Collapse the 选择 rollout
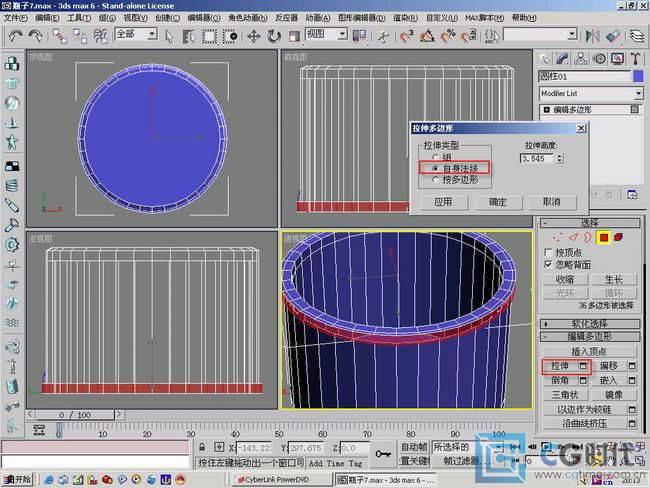The width and height of the screenshot is (650, 488). click(x=590, y=223)
